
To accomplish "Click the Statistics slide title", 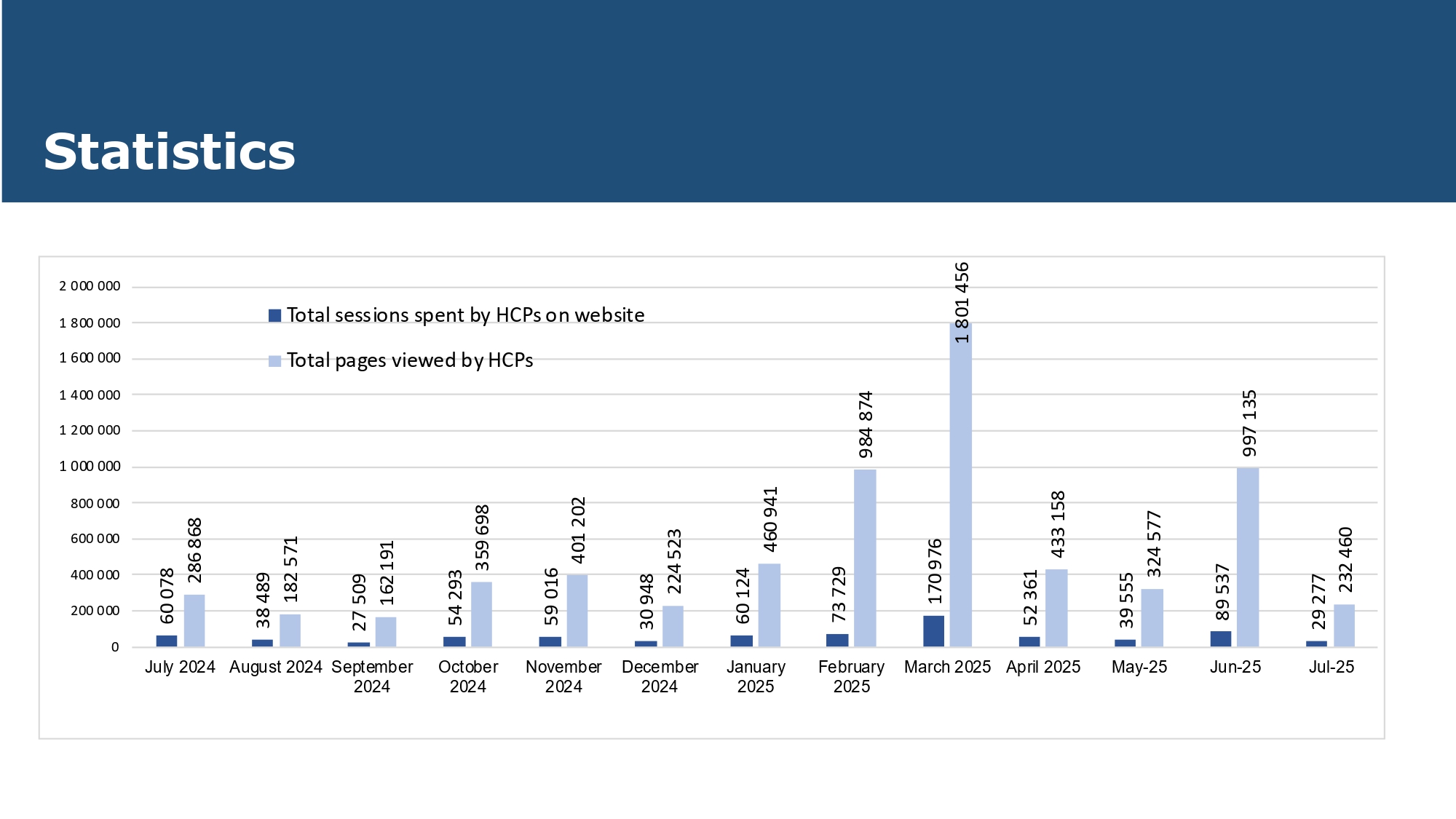I will (170, 152).
